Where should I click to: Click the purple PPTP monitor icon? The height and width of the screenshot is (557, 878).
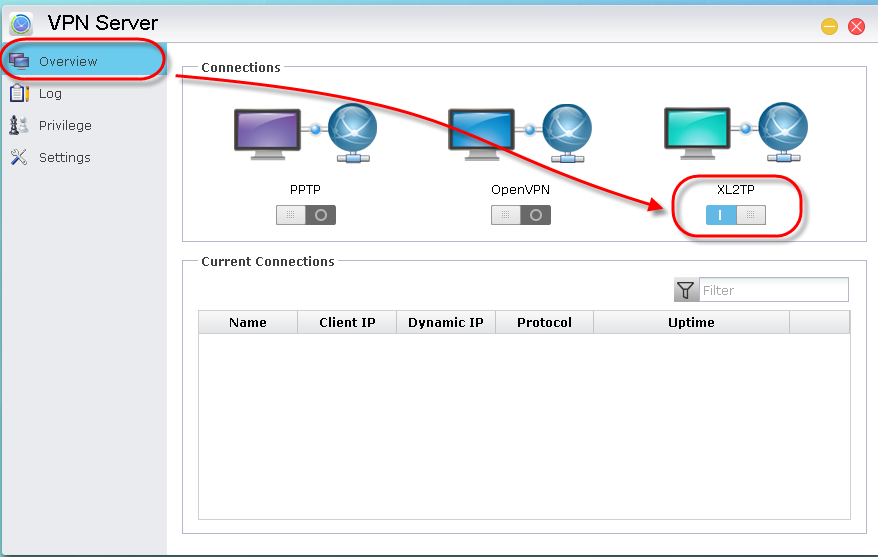coord(267,134)
